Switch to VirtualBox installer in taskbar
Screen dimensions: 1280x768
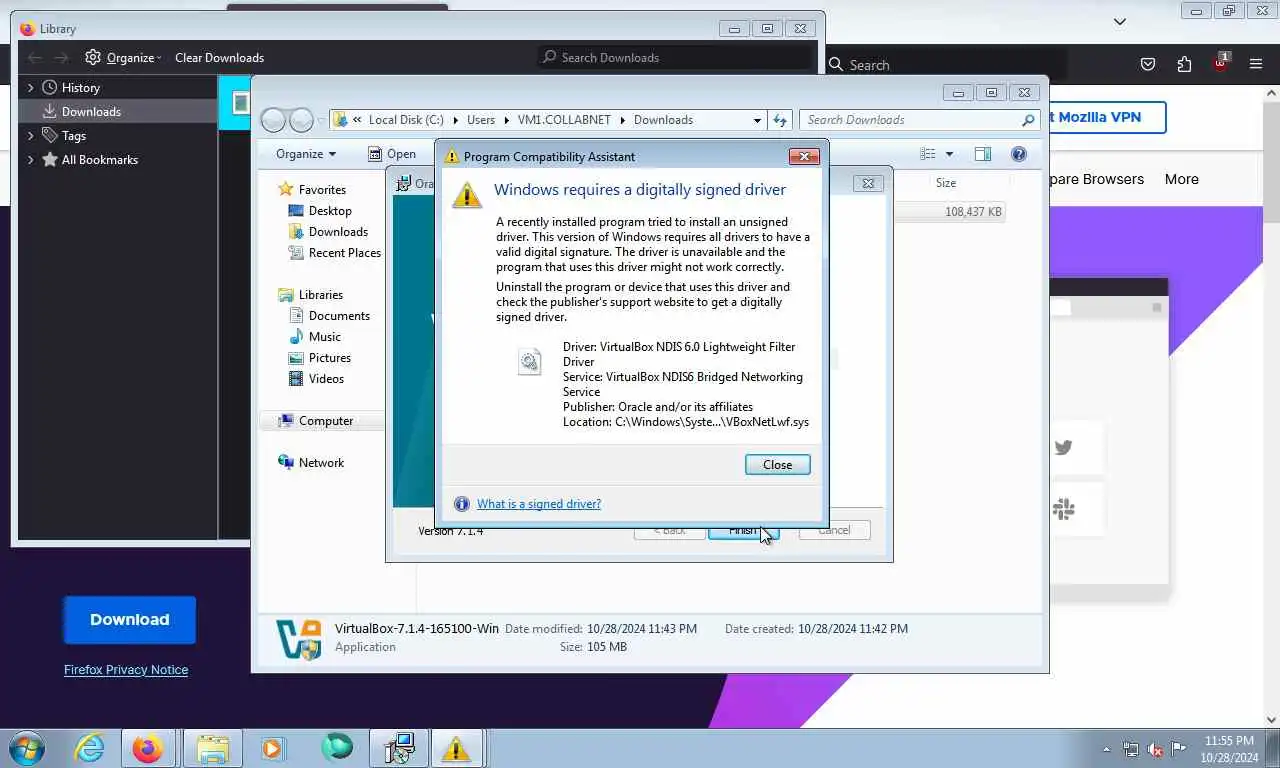coord(399,748)
